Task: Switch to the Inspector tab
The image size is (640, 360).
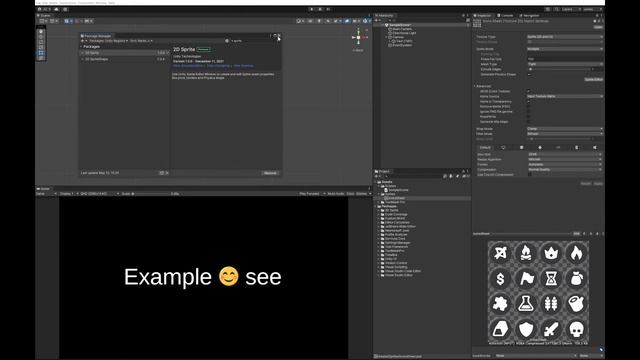Action: [x=483, y=16]
